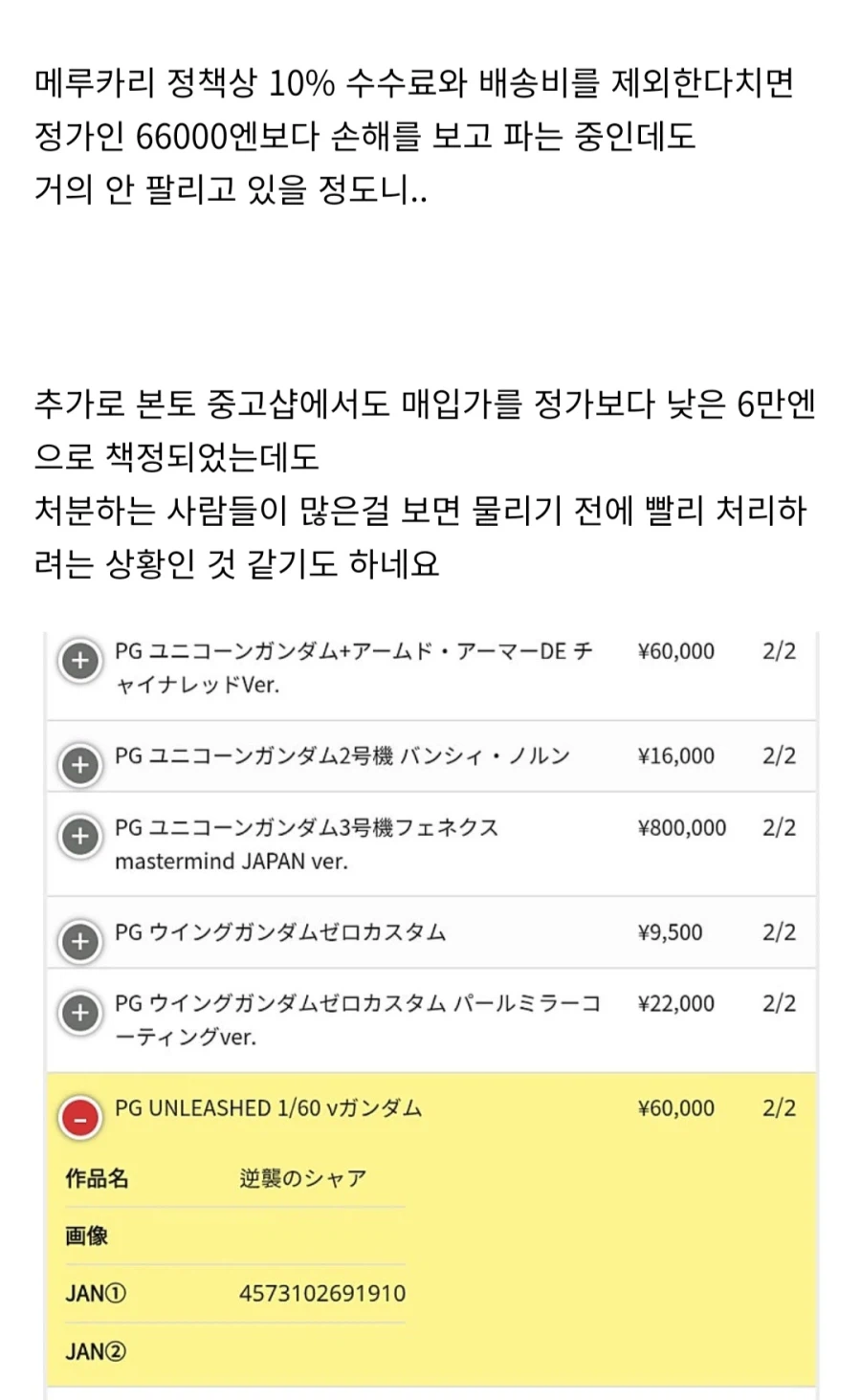
Task: Select the title PG UNLEASHED 1/60 νガンダム
Action: (268, 1107)
